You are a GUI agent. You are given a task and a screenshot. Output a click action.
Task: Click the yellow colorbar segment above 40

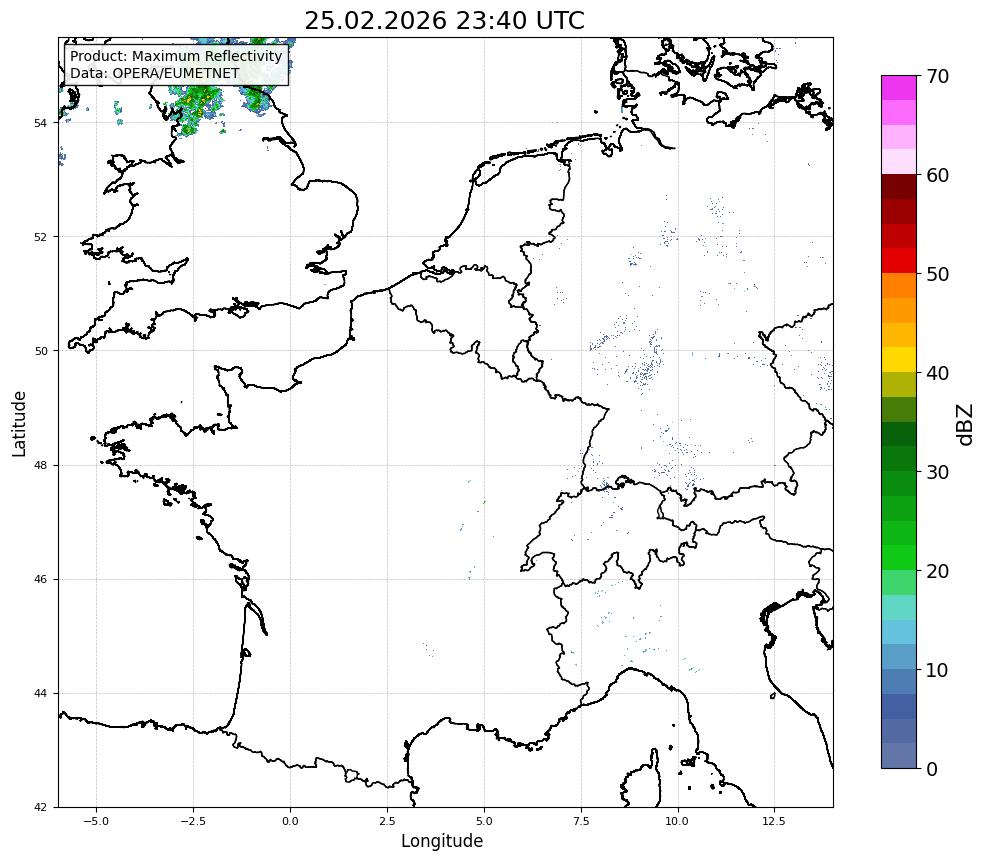coord(899,359)
